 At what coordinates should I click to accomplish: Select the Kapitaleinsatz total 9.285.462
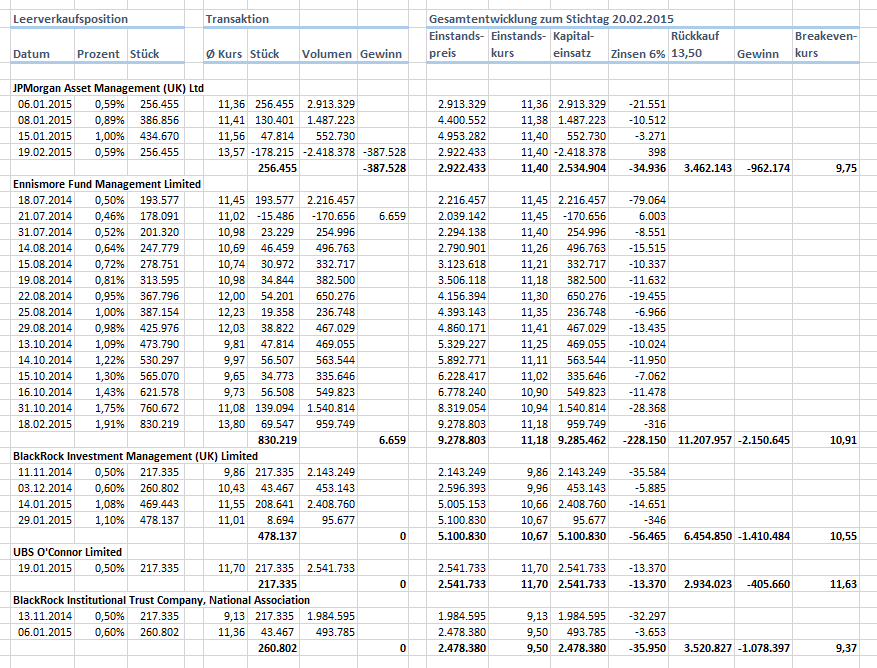[x=582, y=440]
